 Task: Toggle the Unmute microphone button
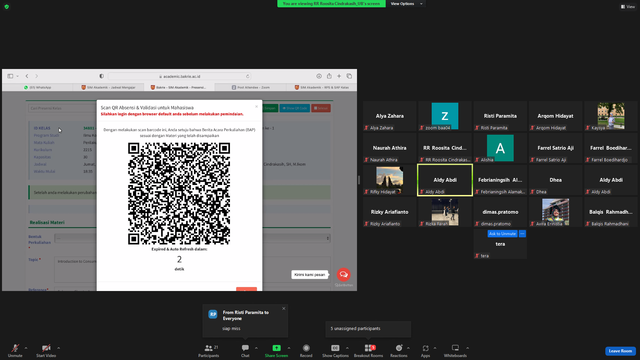coord(15,348)
